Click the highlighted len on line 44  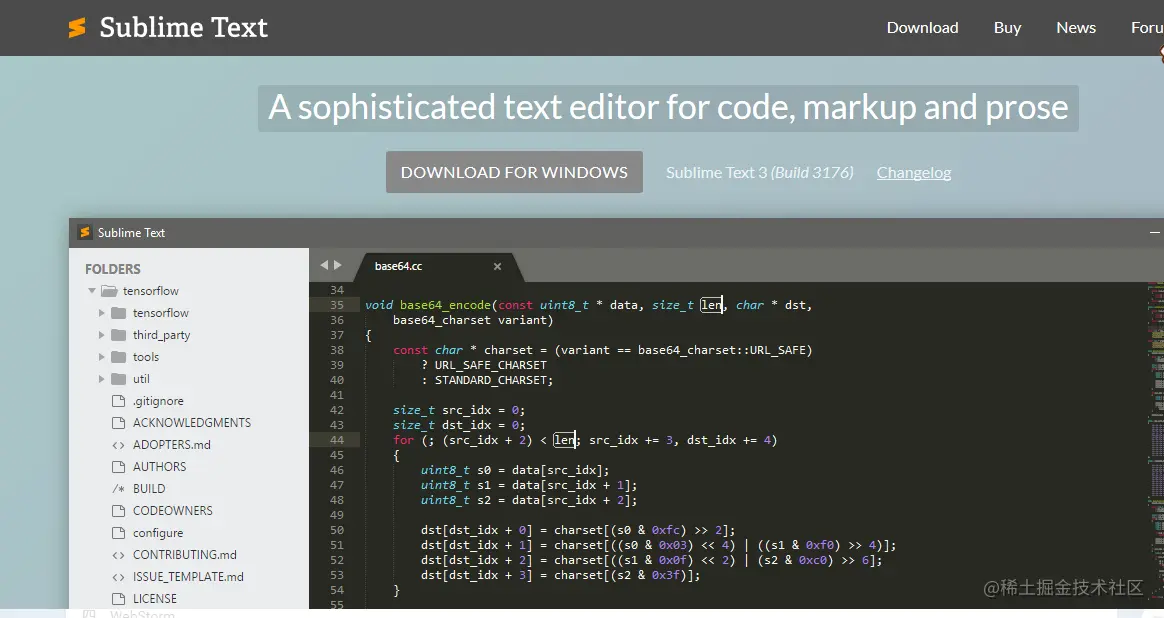[564, 440]
